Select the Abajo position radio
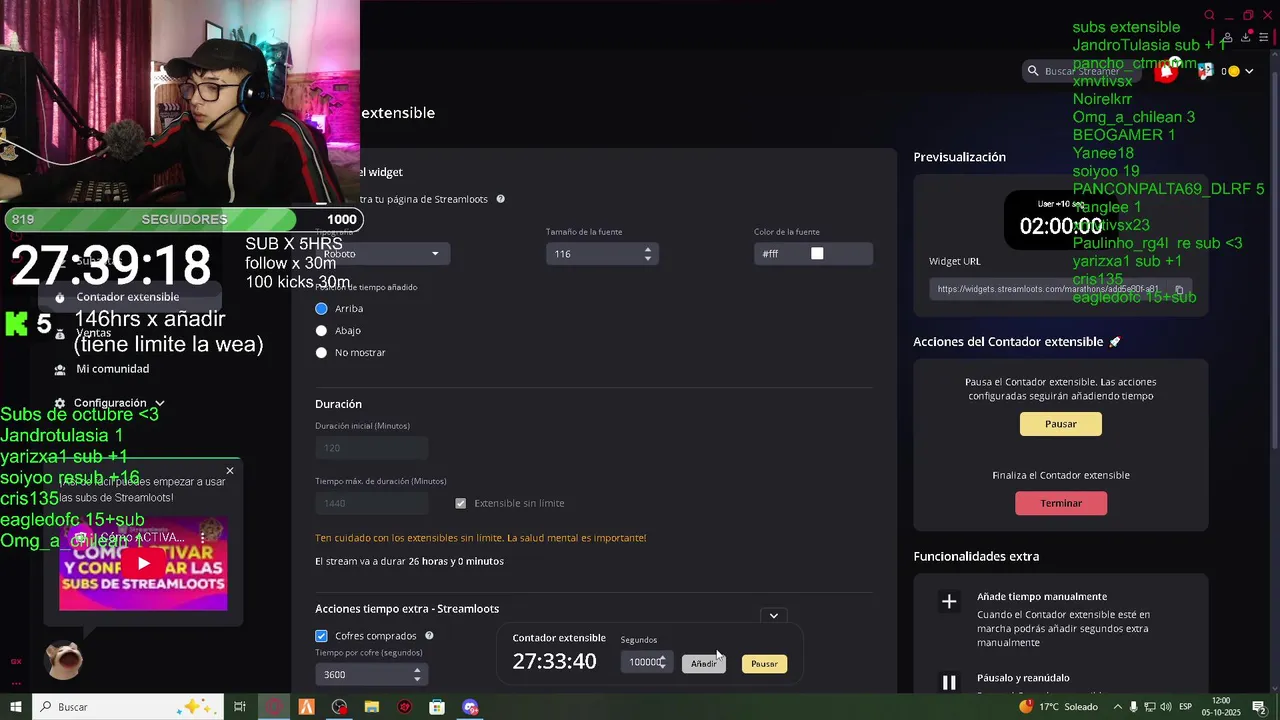The image size is (1280, 720). (321, 331)
